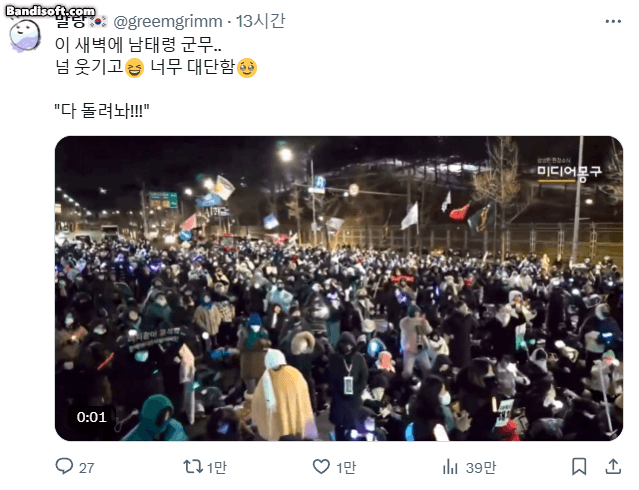Click the tweet text "다 돌려놔!!!"
639x490 pixels.
click(102, 110)
